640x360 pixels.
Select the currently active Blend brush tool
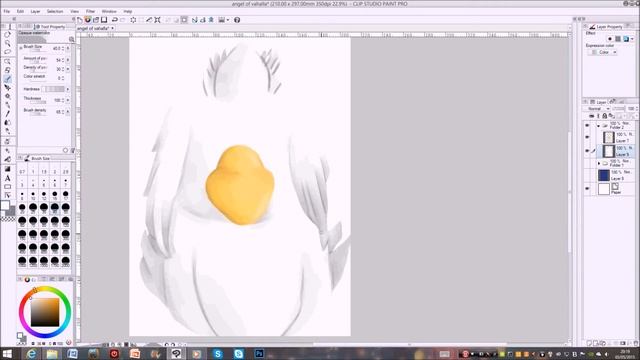(7, 79)
